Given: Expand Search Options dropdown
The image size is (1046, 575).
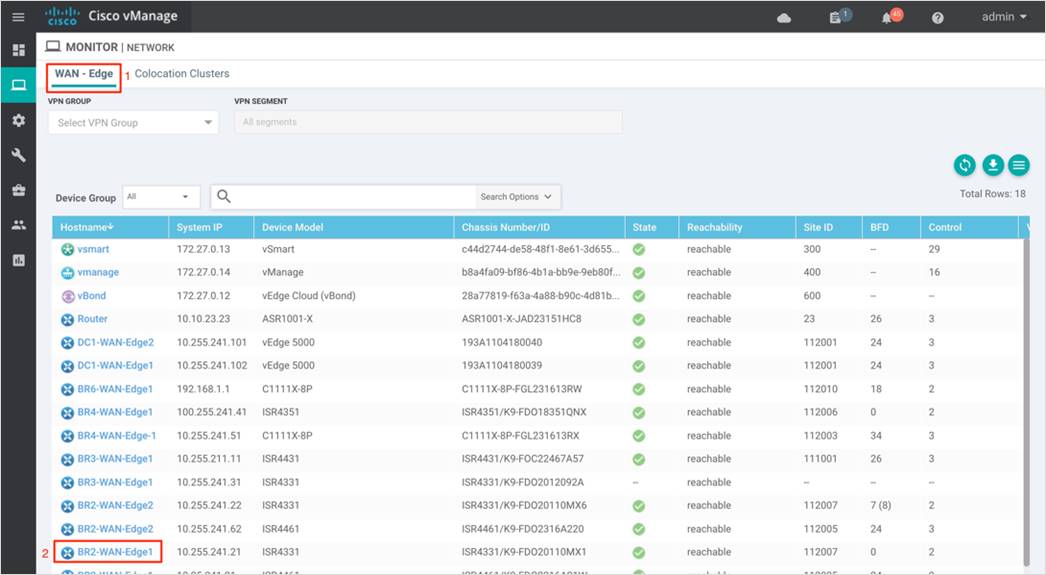Looking at the screenshot, I should click(516, 197).
